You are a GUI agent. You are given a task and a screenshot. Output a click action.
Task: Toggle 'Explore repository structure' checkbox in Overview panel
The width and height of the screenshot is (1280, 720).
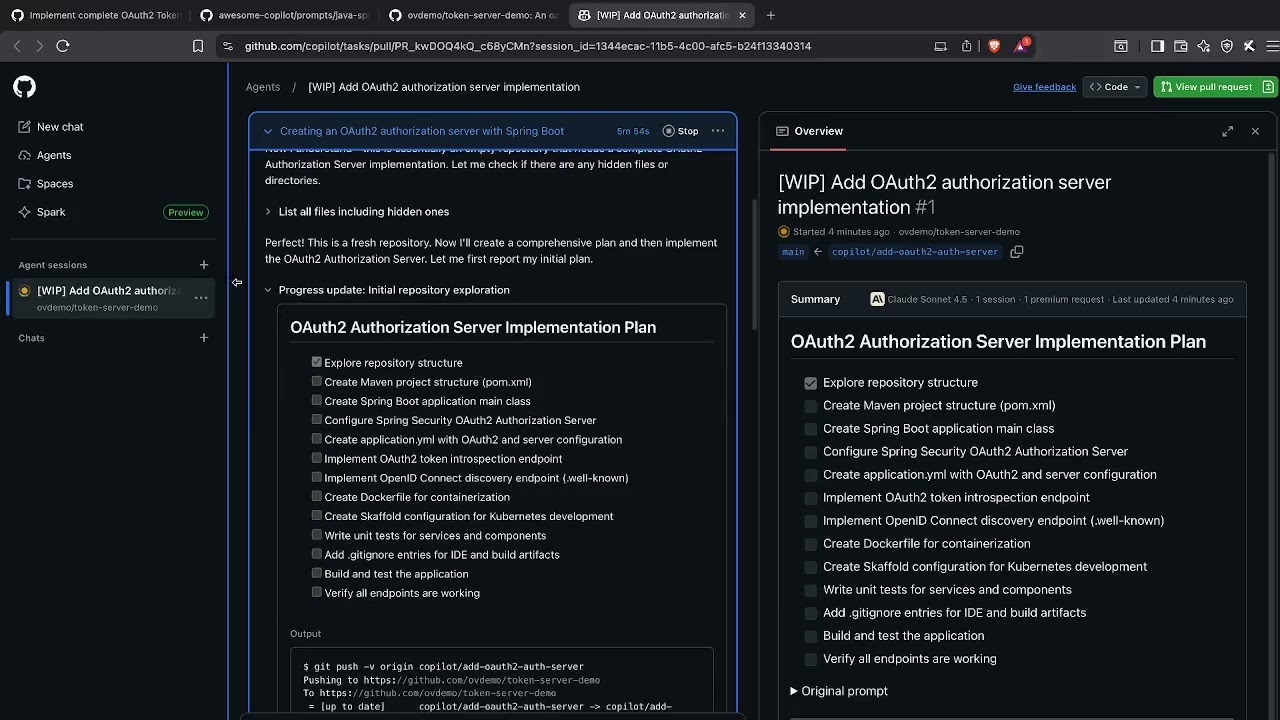coord(811,383)
